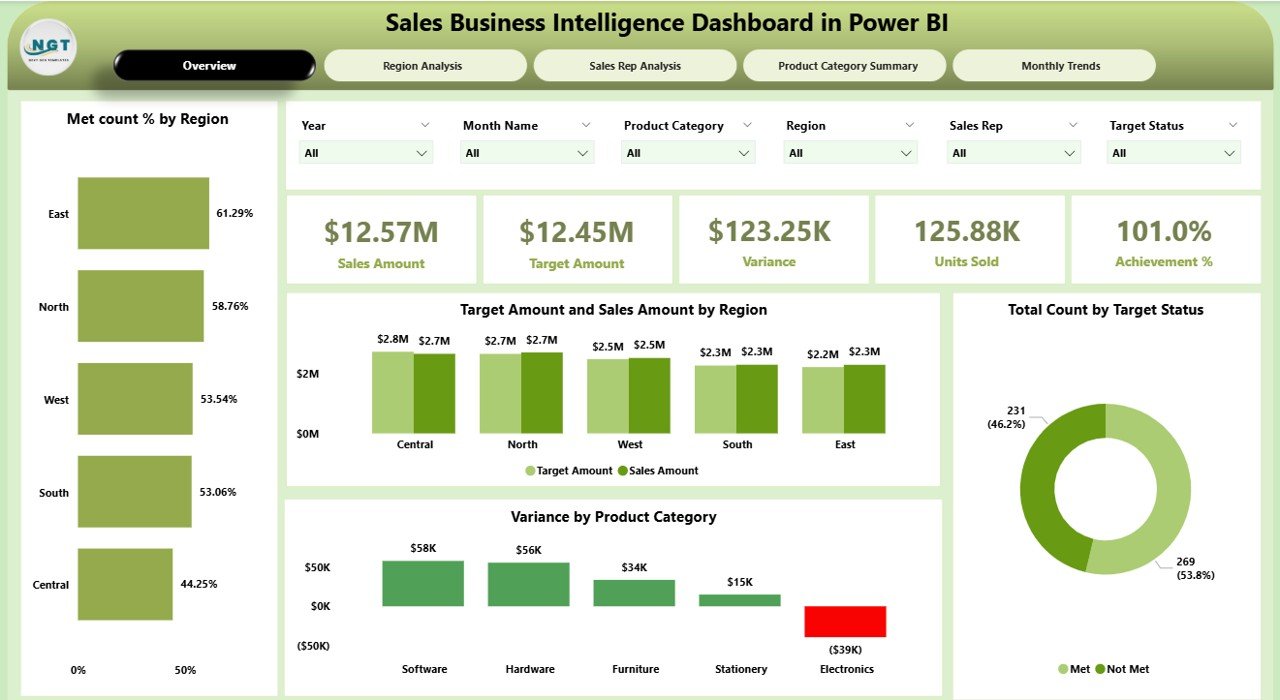Click Central Sales Amount bar
The height and width of the screenshot is (700, 1280).
pos(435,394)
